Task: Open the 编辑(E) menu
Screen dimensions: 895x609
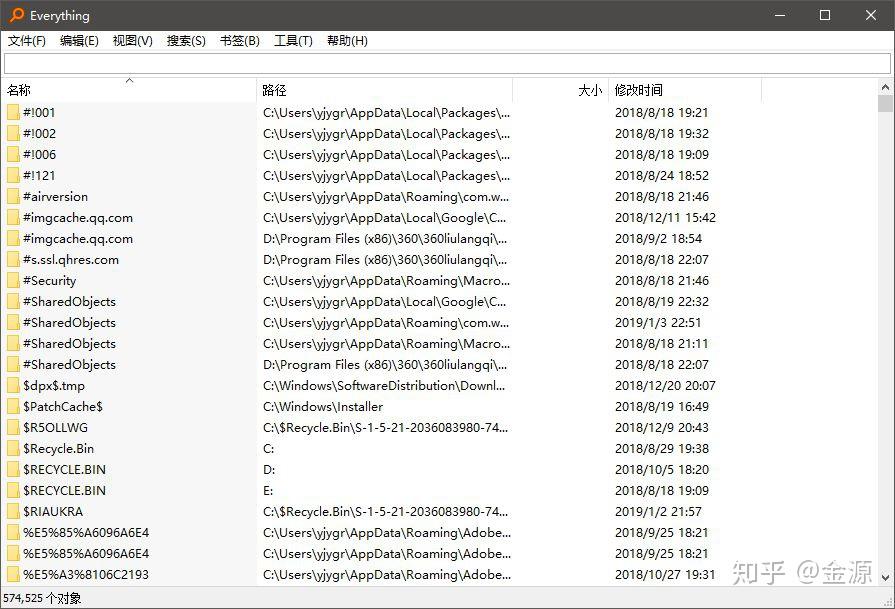Action: (x=79, y=41)
